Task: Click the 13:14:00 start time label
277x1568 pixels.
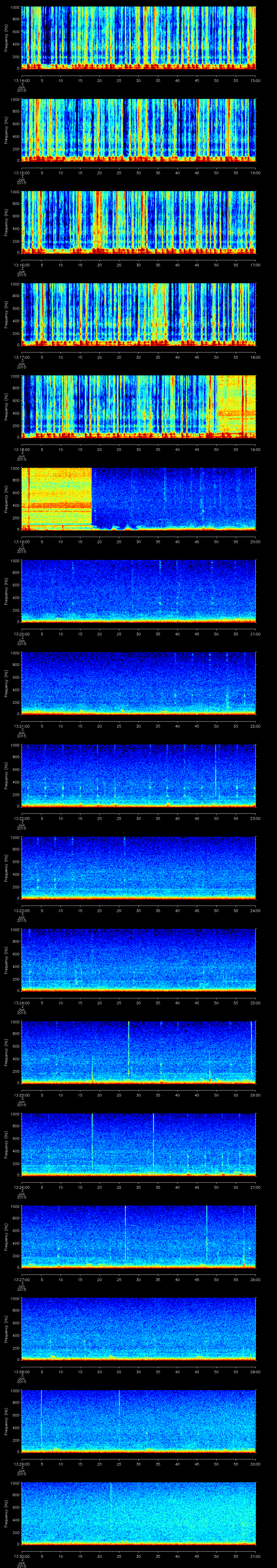Action: tap(21, 80)
